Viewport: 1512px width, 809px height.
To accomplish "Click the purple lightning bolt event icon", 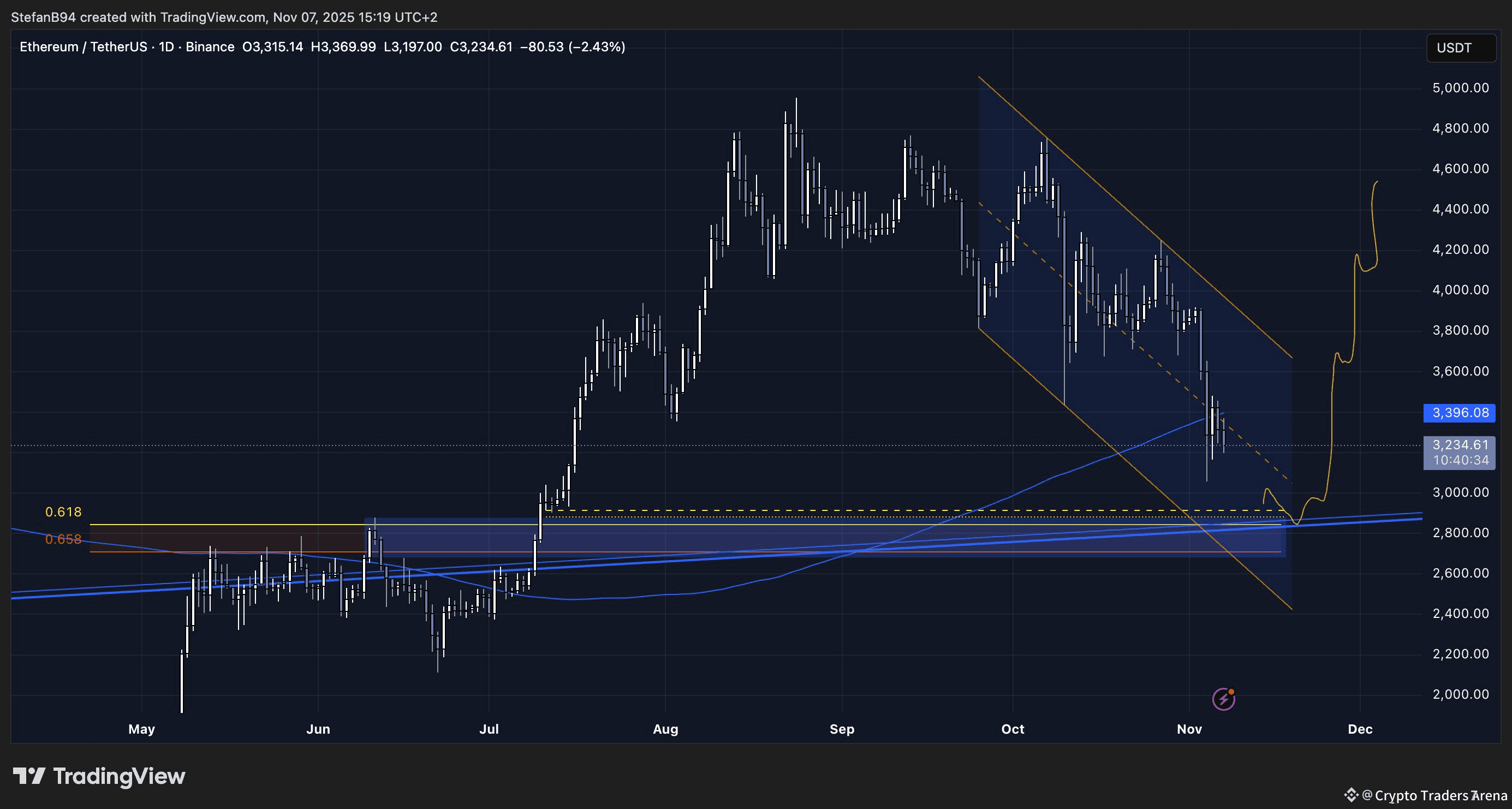I will point(1224,699).
